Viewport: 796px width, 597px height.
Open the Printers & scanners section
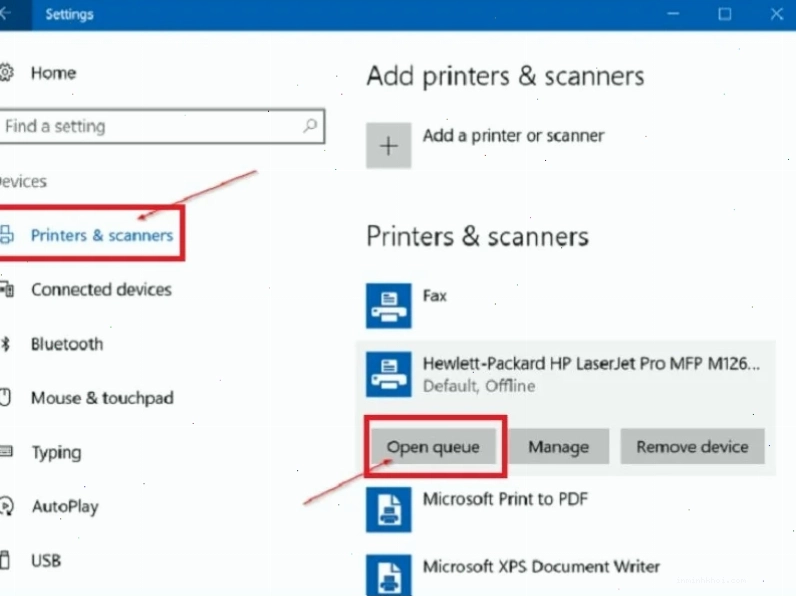tap(102, 235)
